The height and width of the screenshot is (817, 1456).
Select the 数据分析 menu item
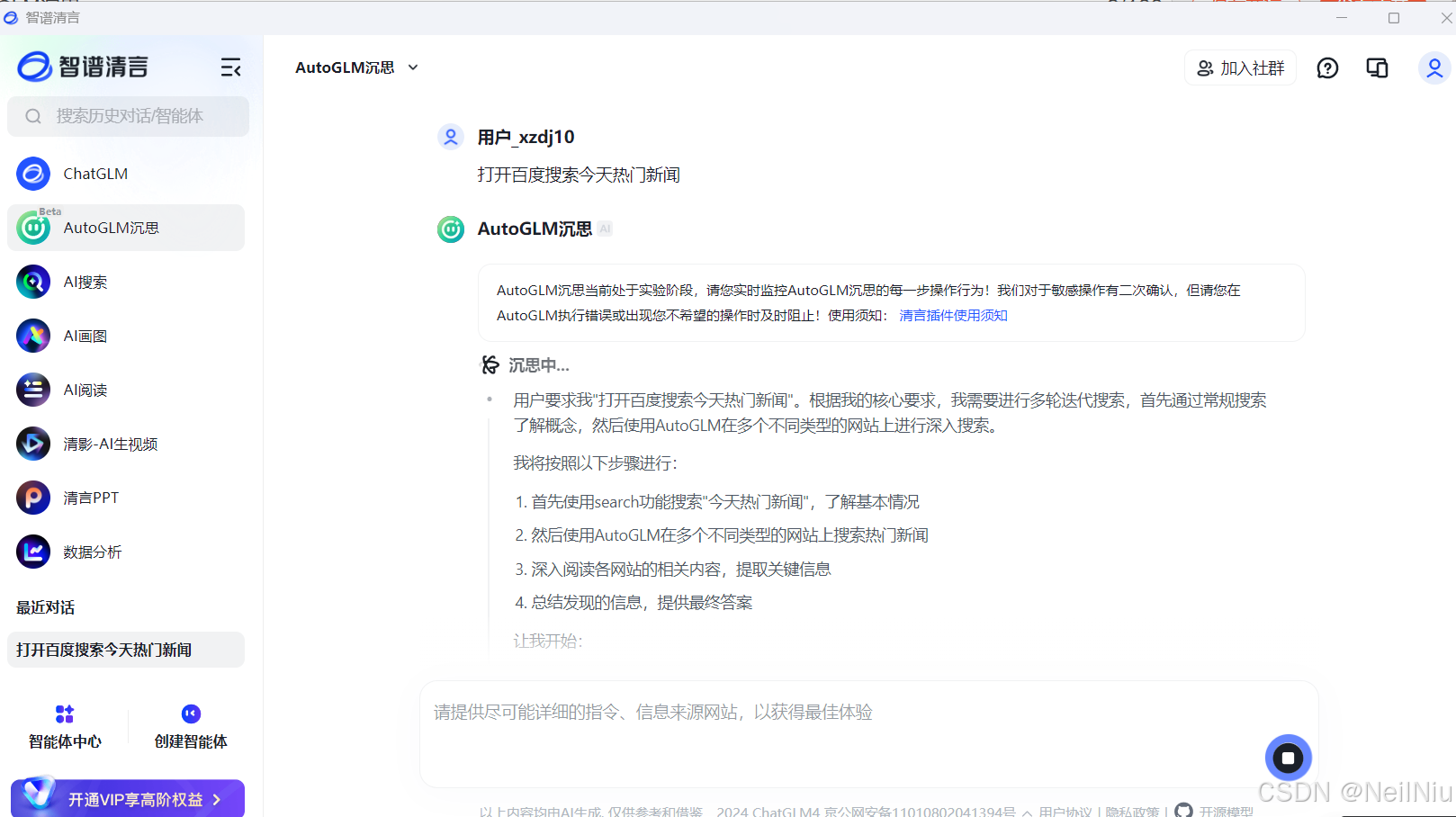(126, 552)
